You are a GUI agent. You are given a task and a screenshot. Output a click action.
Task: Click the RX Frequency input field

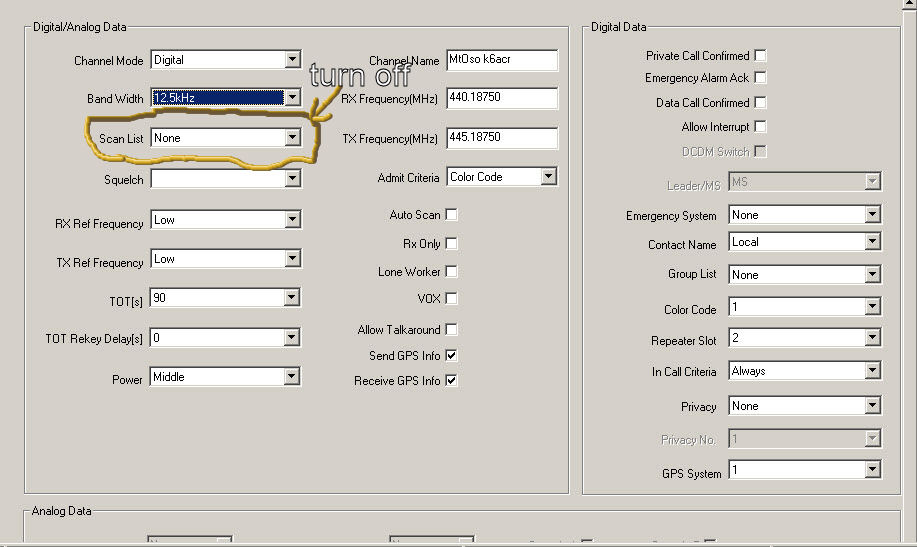pos(502,98)
